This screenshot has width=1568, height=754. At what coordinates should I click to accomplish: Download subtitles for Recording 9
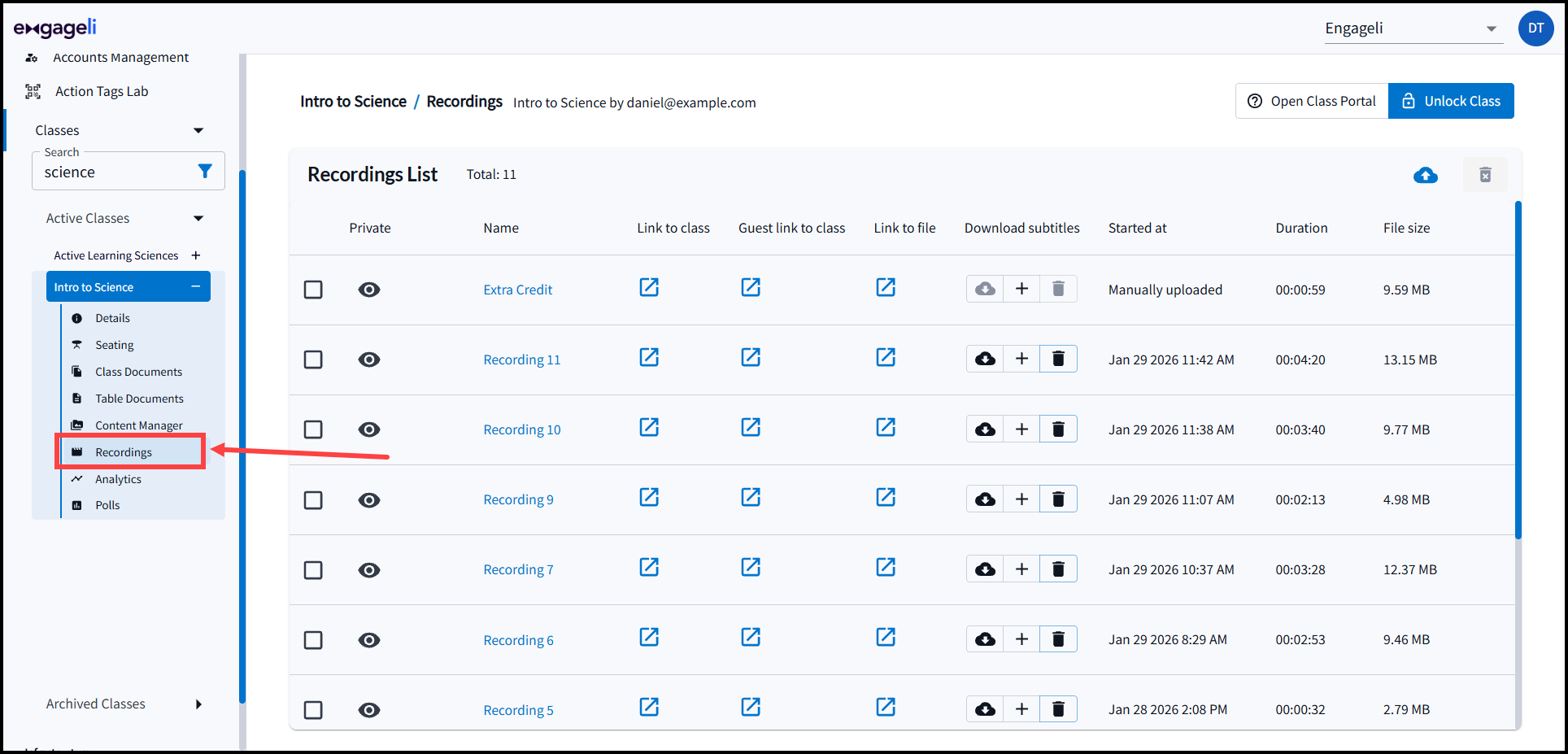(985, 499)
